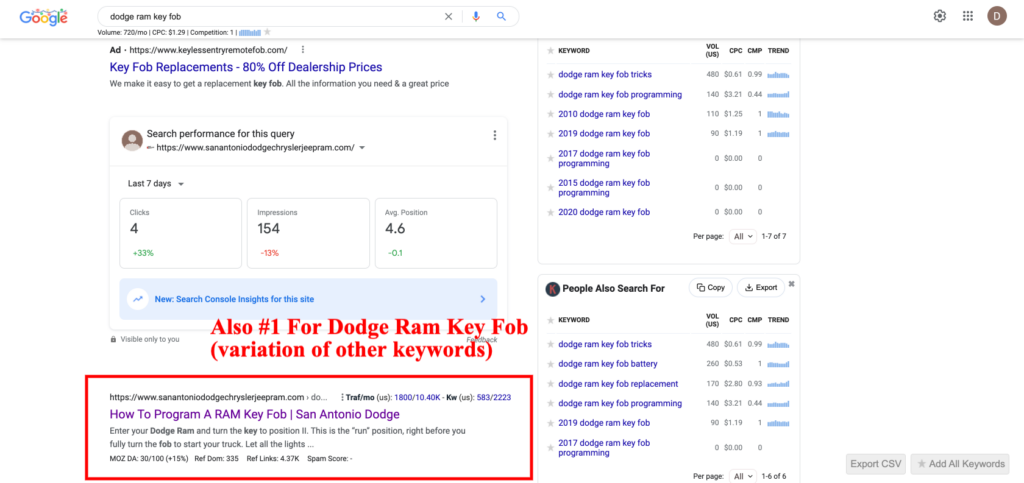
Task: Click the "Ref Dom: 335" value
Action: [x=217, y=459]
